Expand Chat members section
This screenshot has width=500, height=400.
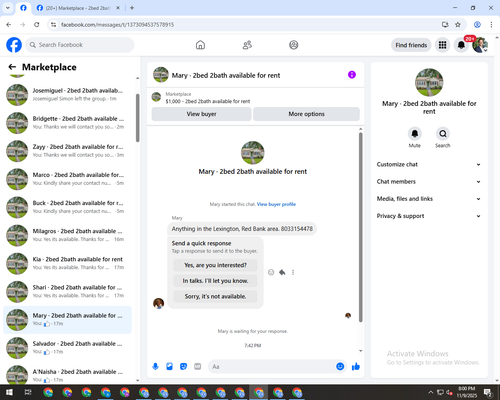click(x=429, y=182)
